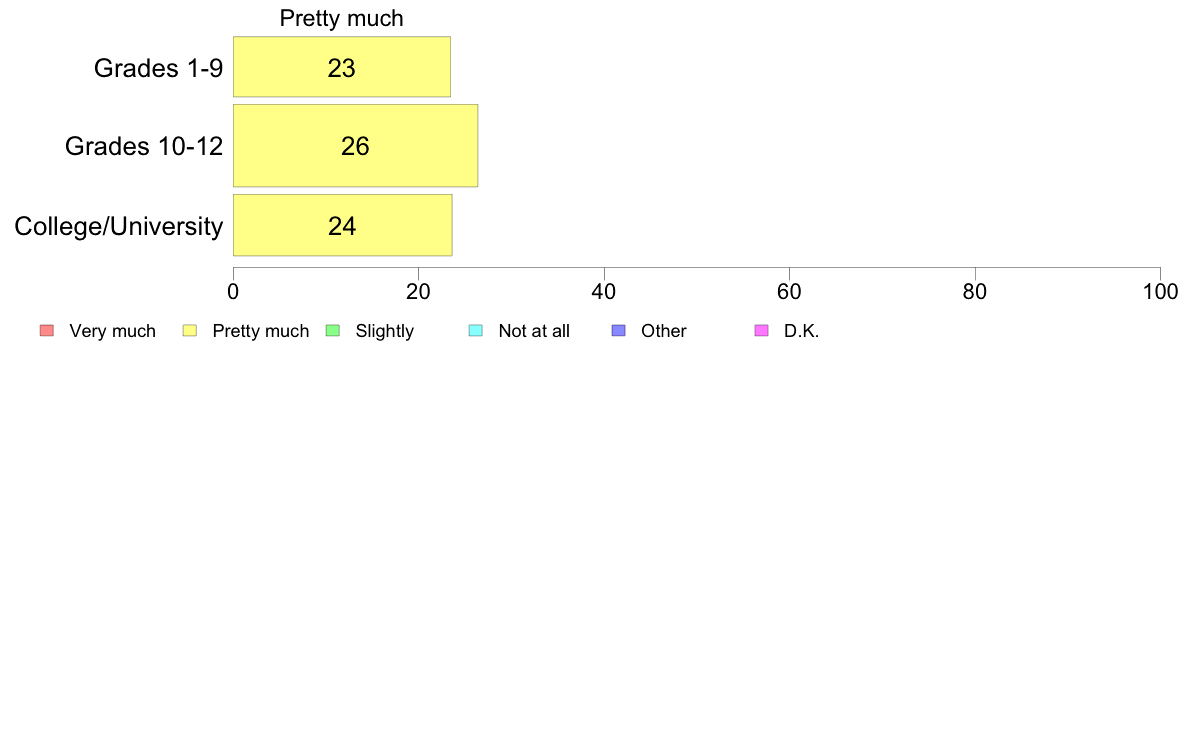Click the Very much legend label
Viewport: 1188px width, 736px height.
click(113, 331)
